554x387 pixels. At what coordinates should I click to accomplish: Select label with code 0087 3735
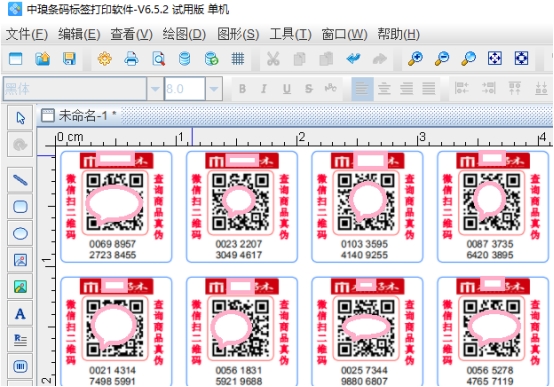[493, 207]
